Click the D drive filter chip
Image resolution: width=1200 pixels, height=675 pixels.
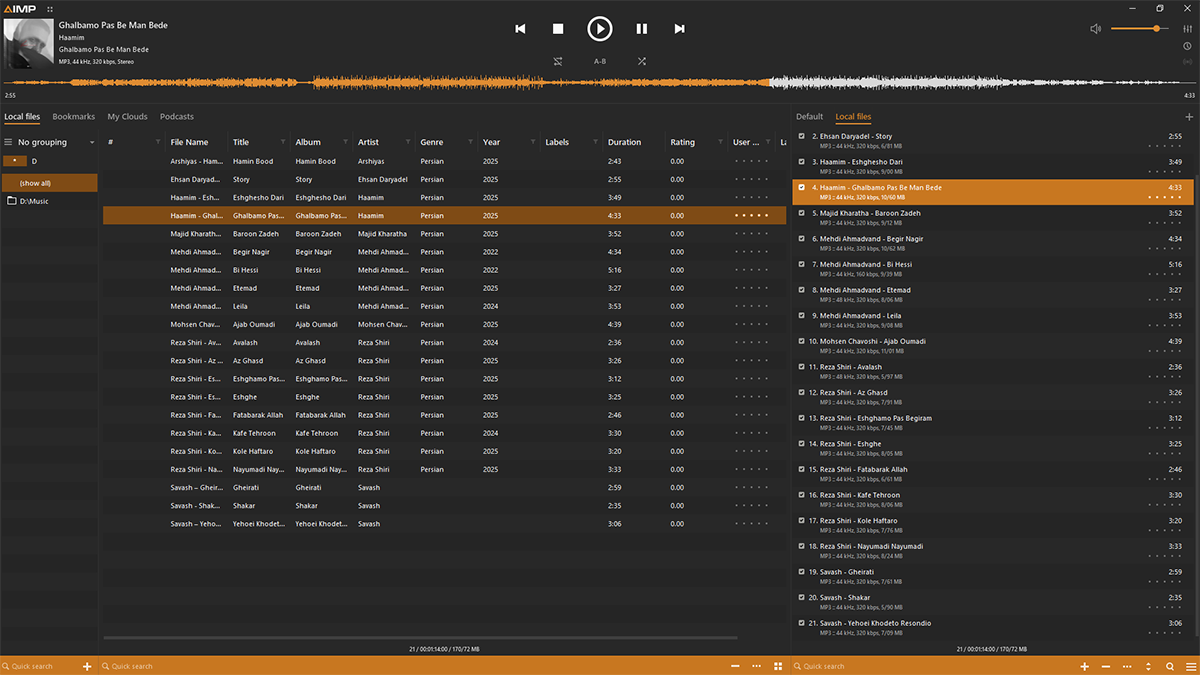(15, 160)
